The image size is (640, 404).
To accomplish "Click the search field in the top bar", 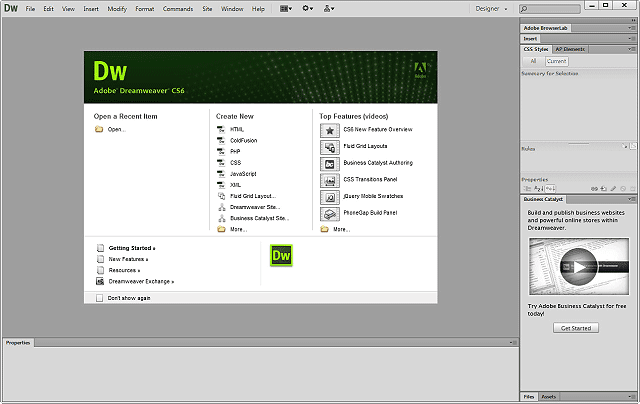I will 549,9.
